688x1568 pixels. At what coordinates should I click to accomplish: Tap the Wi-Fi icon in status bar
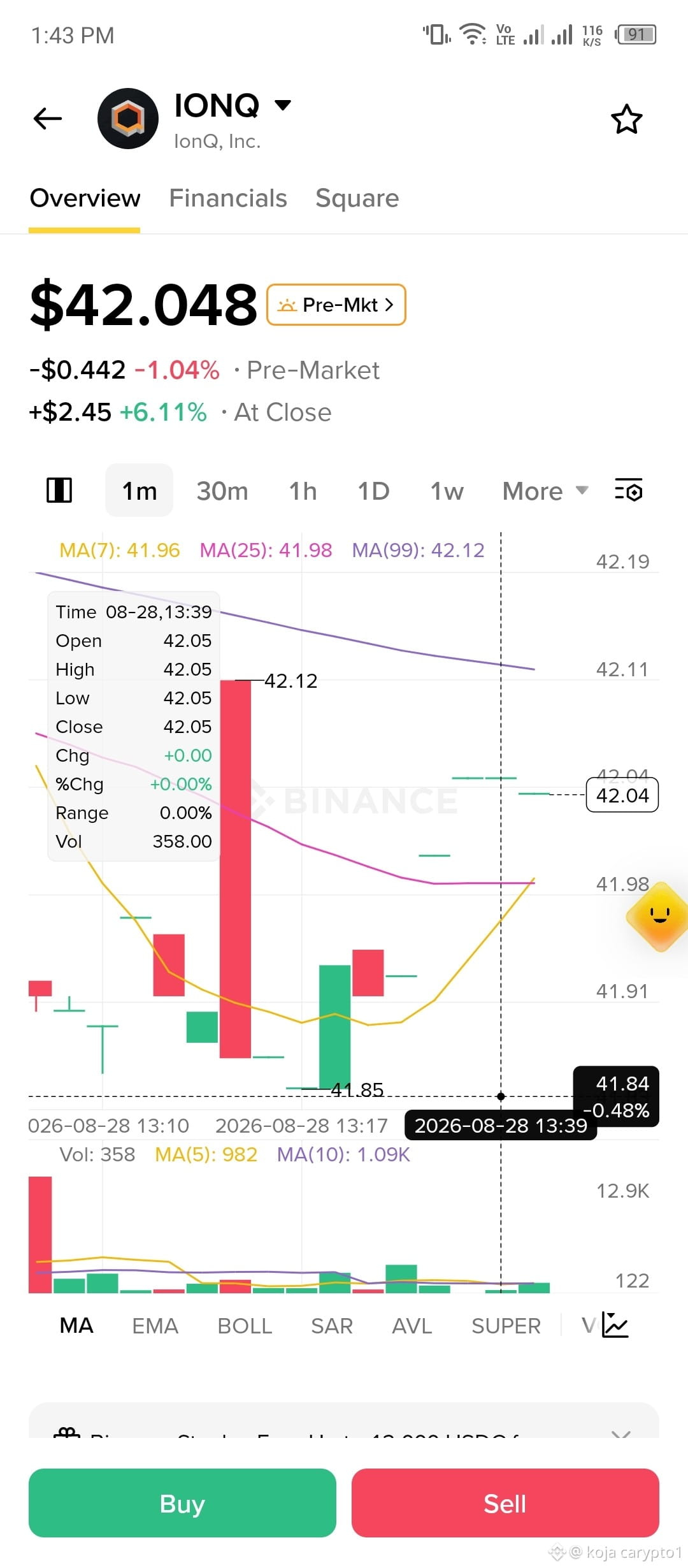tap(473, 34)
